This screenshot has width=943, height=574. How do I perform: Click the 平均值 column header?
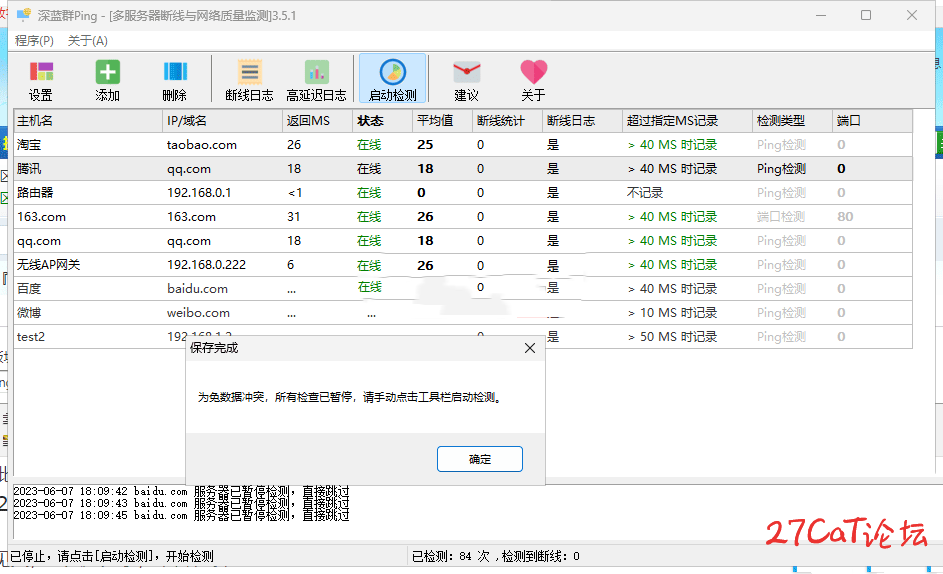[x=442, y=121]
